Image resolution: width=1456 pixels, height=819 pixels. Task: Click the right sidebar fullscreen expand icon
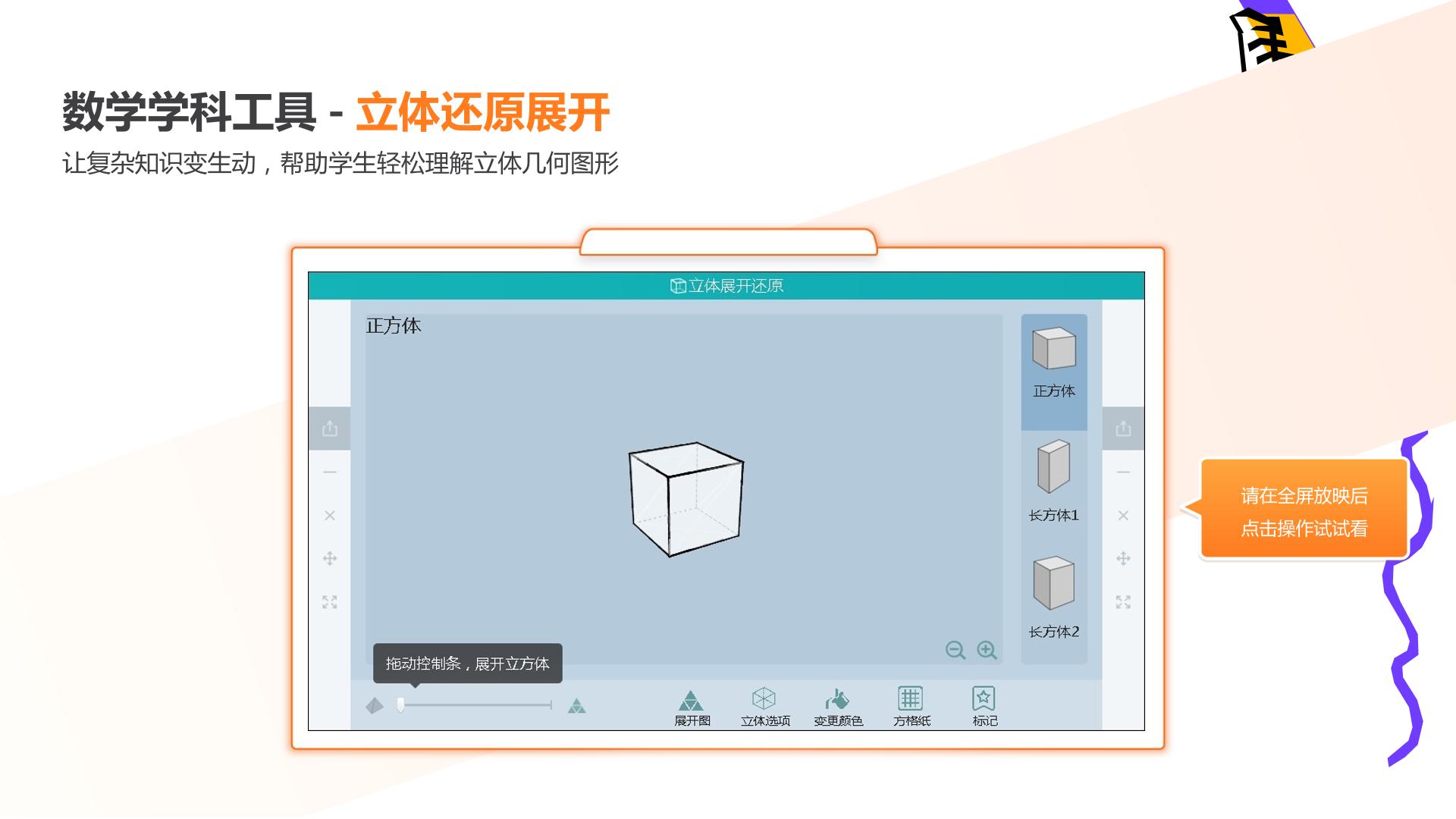click(x=1123, y=602)
